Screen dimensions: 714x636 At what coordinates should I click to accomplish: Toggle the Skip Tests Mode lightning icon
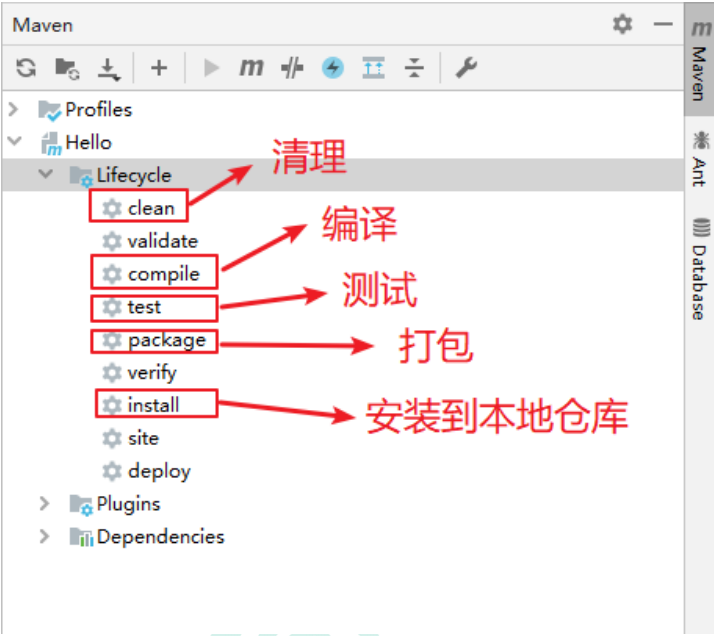(x=333, y=68)
